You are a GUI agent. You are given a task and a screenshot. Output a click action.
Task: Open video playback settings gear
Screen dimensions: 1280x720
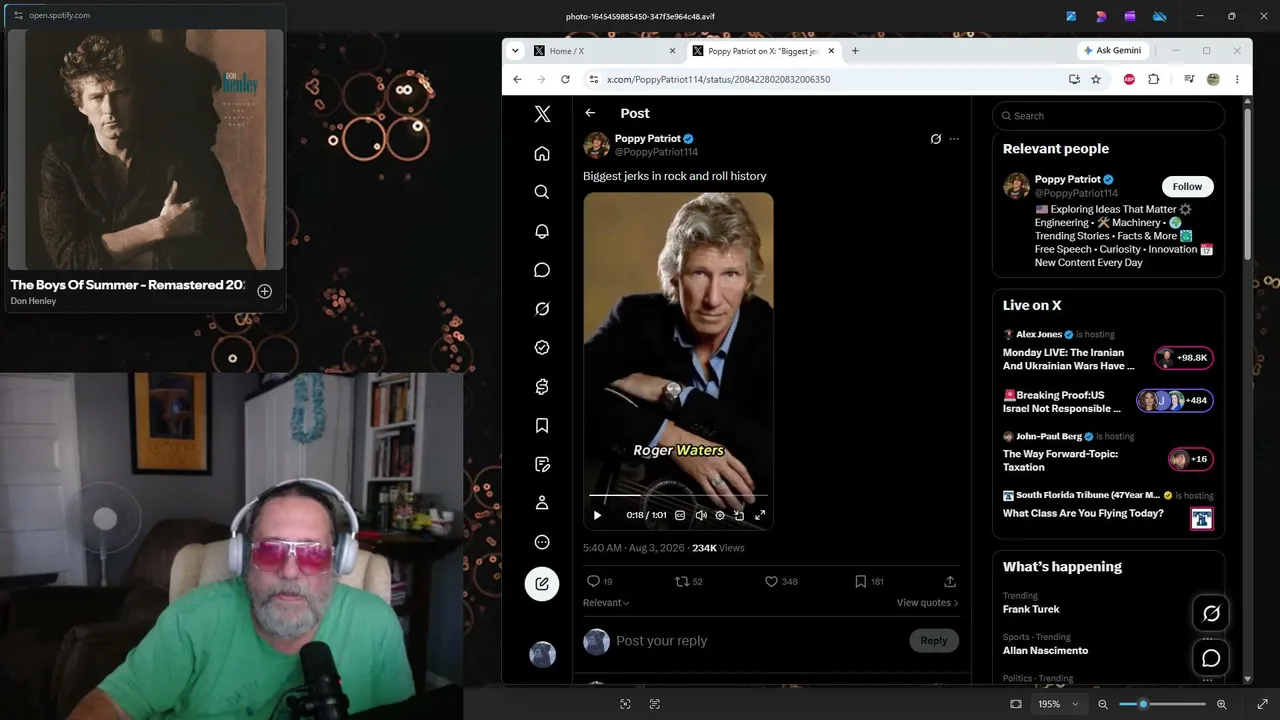(720, 515)
